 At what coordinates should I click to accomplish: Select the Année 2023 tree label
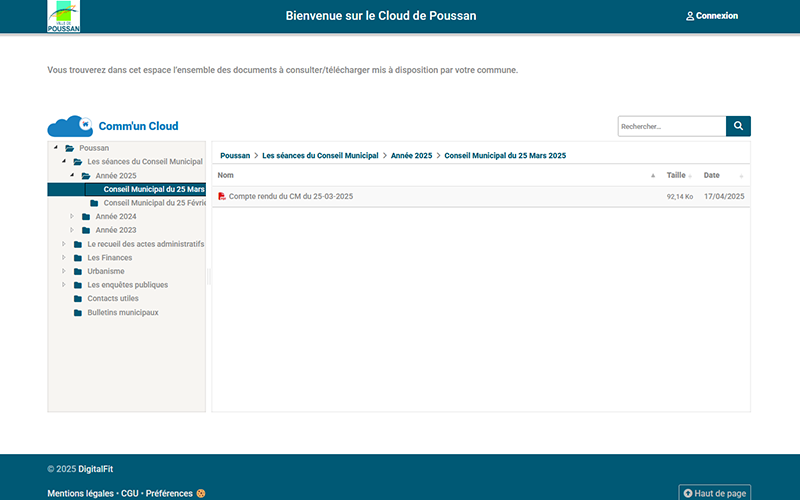(x=116, y=231)
